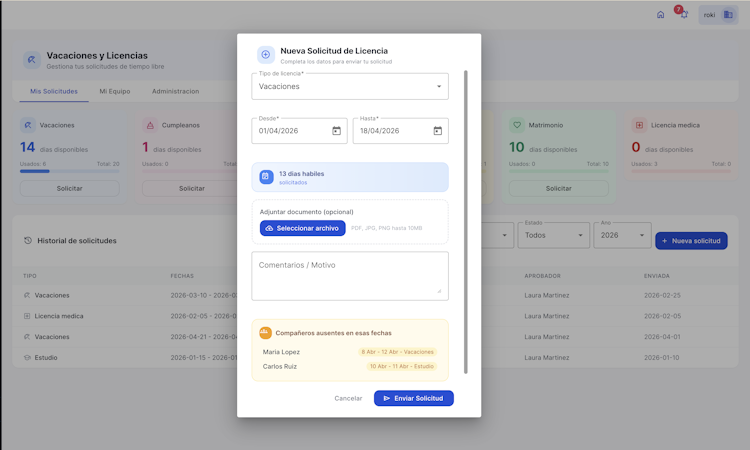750x450 pixels.
Task: Click Cancelar in the dialog
Action: point(348,398)
